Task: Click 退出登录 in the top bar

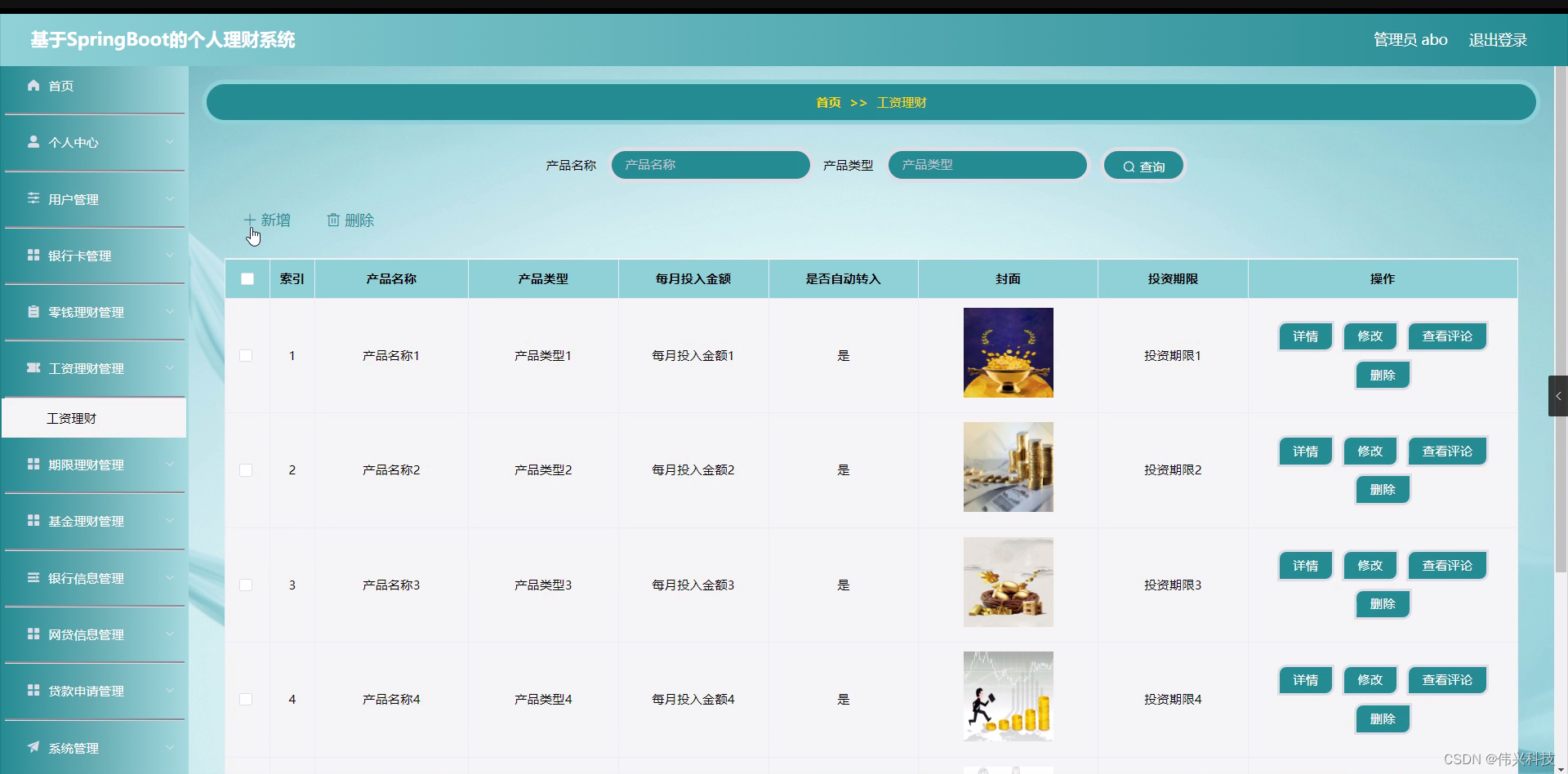Action: (1497, 39)
